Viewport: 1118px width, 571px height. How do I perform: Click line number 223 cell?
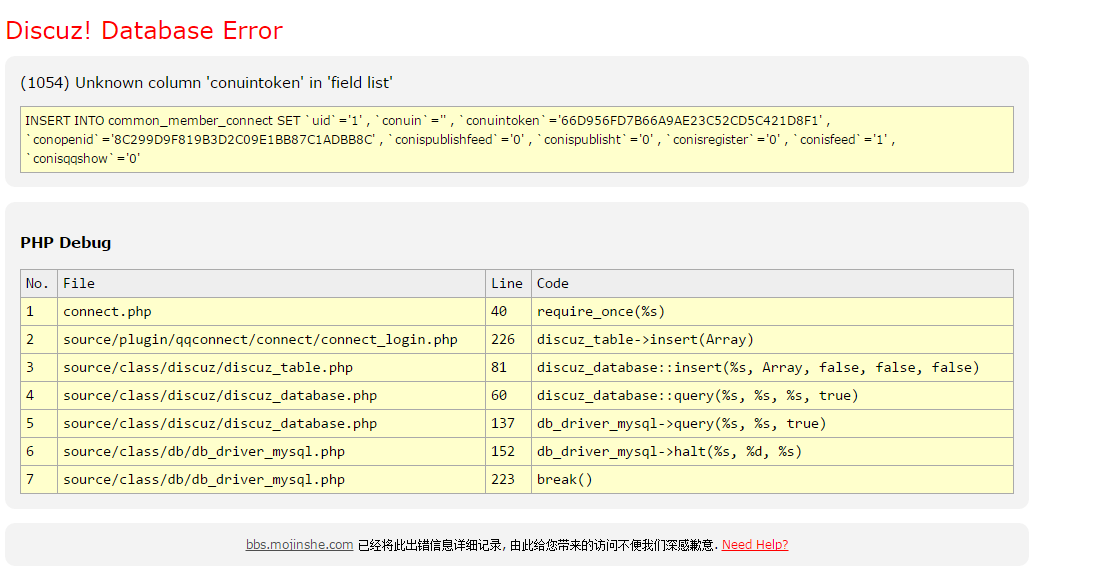[508, 479]
